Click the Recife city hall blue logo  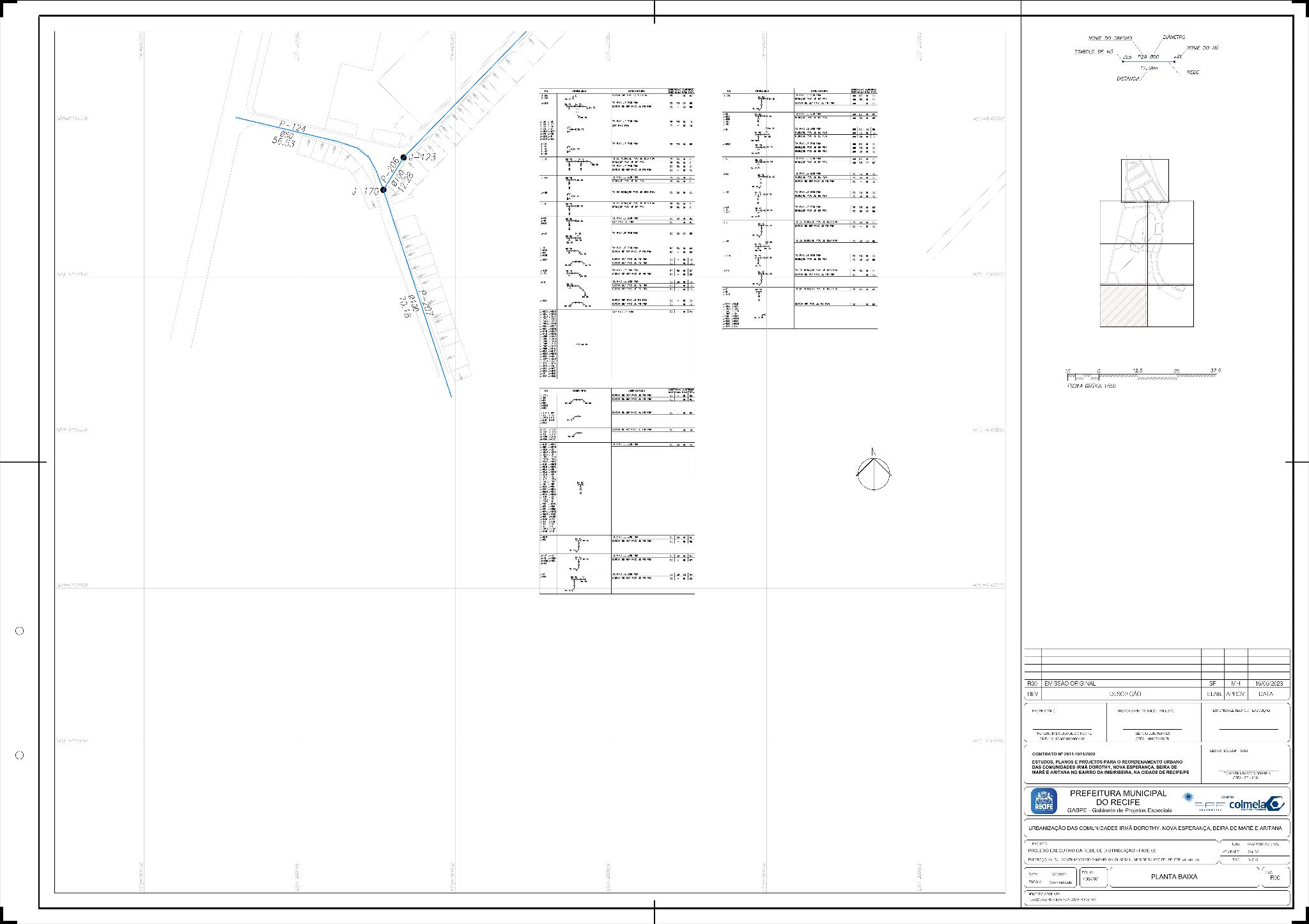point(1044,801)
